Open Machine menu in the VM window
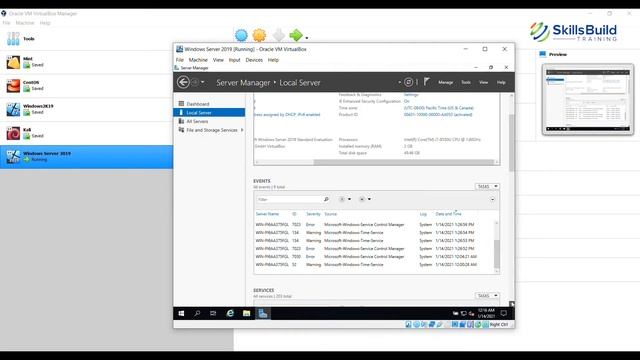The width and height of the screenshot is (640, 360). pos(198,60)
